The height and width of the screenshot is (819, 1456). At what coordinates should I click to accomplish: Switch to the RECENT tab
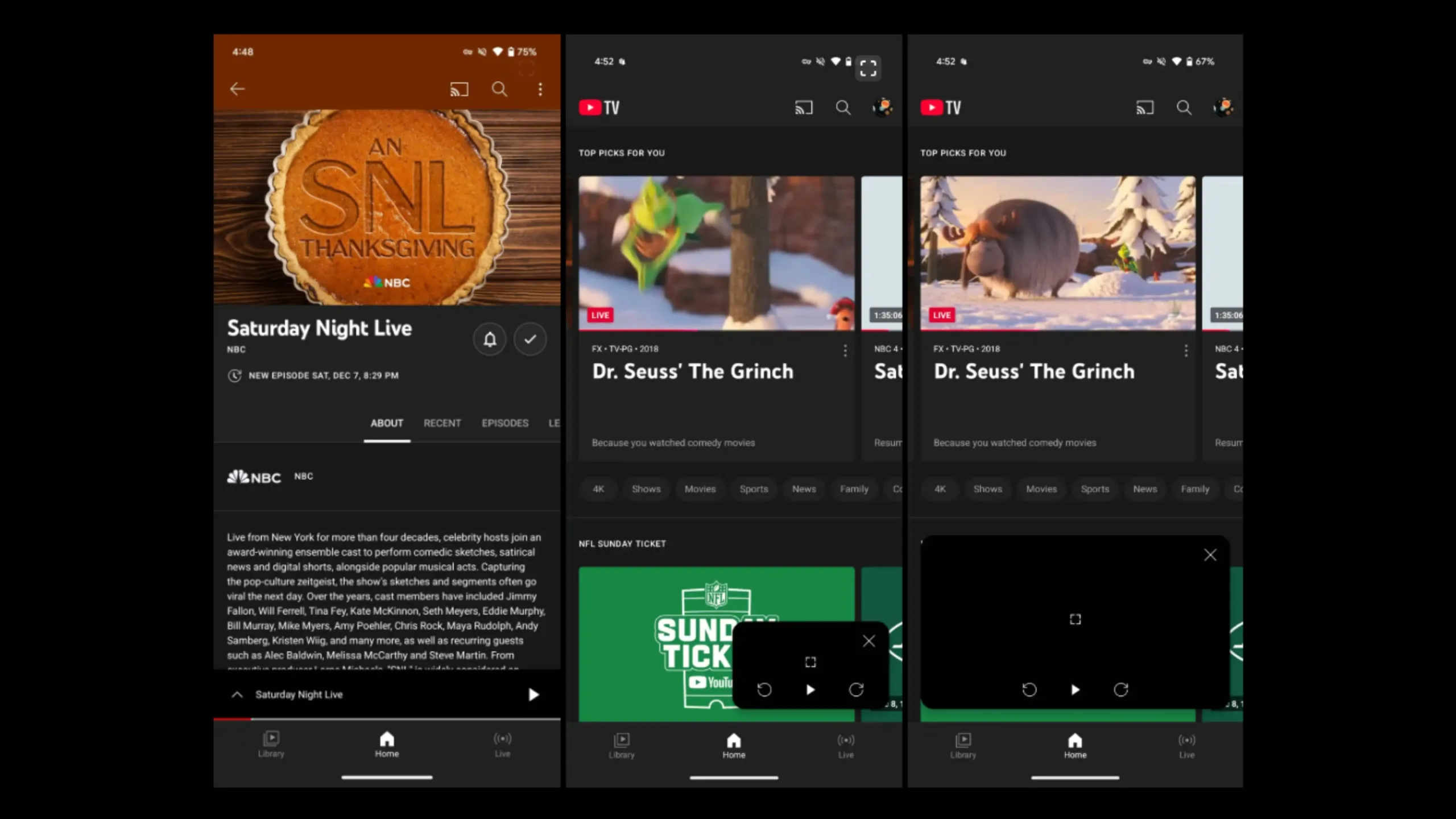(x=442, y=423)
